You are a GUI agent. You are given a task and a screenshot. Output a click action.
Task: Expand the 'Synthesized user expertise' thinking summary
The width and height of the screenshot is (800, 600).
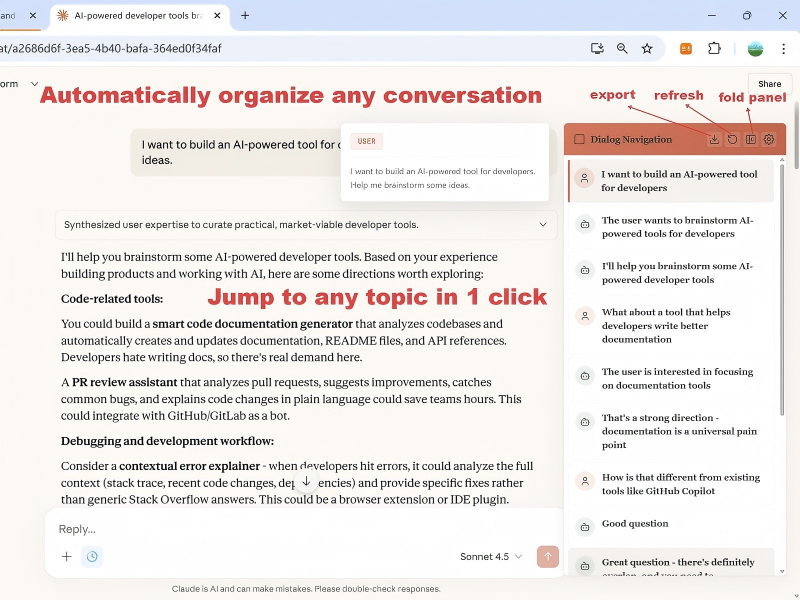point(306,224)
